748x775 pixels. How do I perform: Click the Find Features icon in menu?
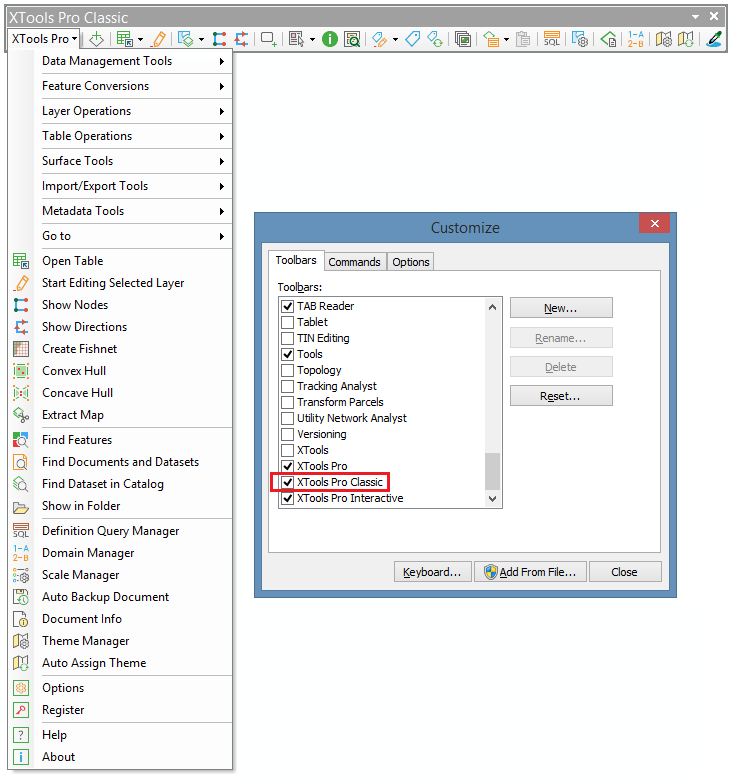tap(21, 440)
